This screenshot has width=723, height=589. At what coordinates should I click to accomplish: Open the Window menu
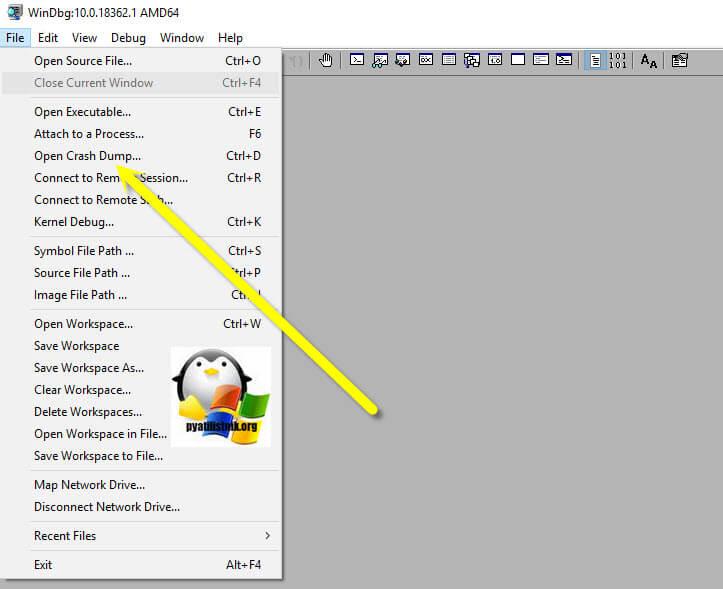[x=182, y=38]
